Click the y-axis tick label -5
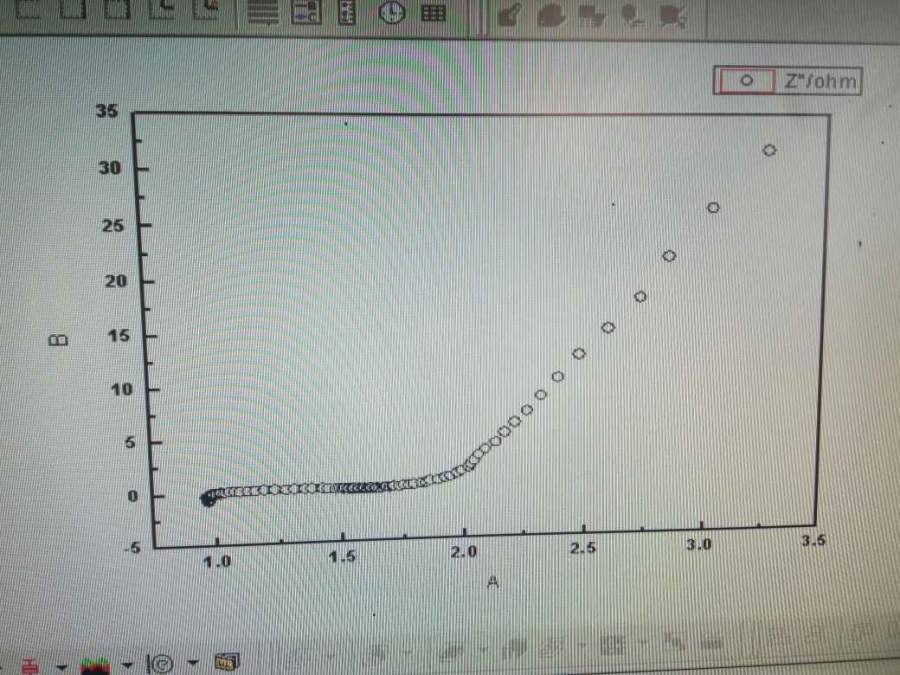Screen dimensions: 900x675 (131, 548)
